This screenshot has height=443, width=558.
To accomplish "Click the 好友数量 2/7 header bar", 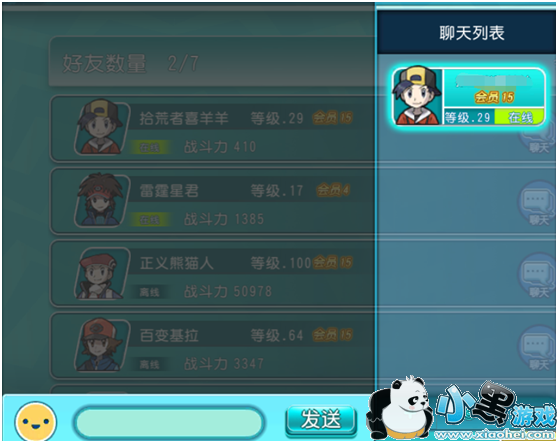I will (x=212, y=62).
